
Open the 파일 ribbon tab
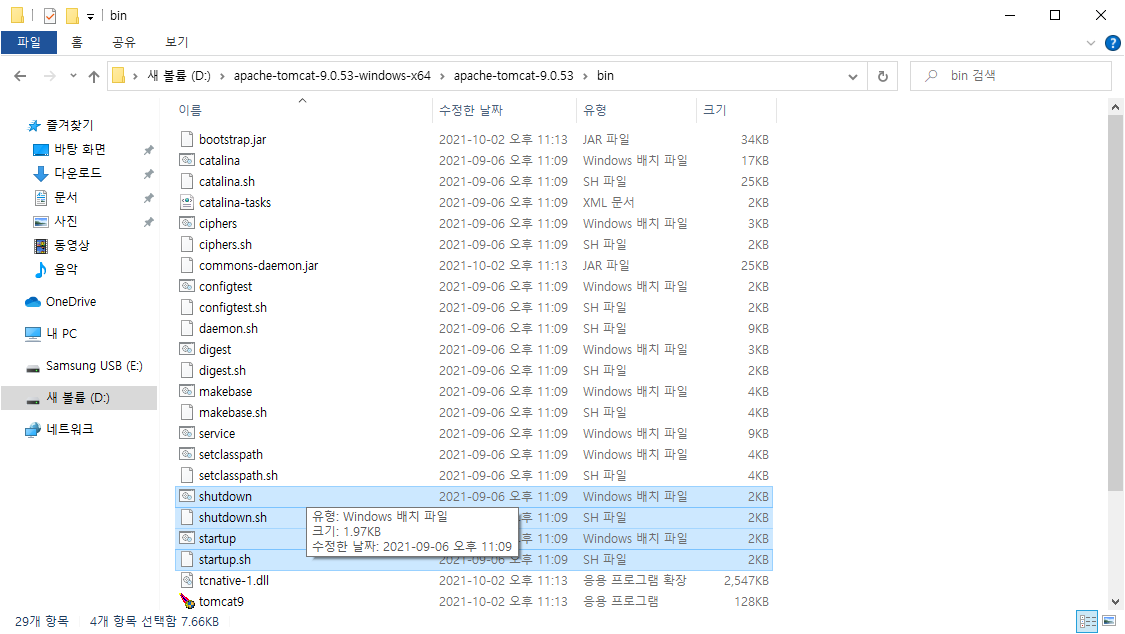click(29, 42)
